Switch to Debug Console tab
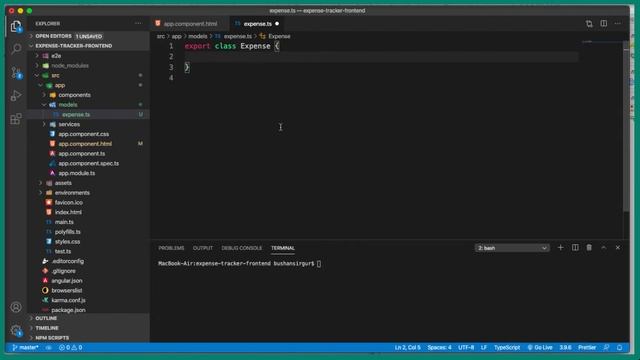The height and width of the screenshot is (360, 640). (242, 248)
